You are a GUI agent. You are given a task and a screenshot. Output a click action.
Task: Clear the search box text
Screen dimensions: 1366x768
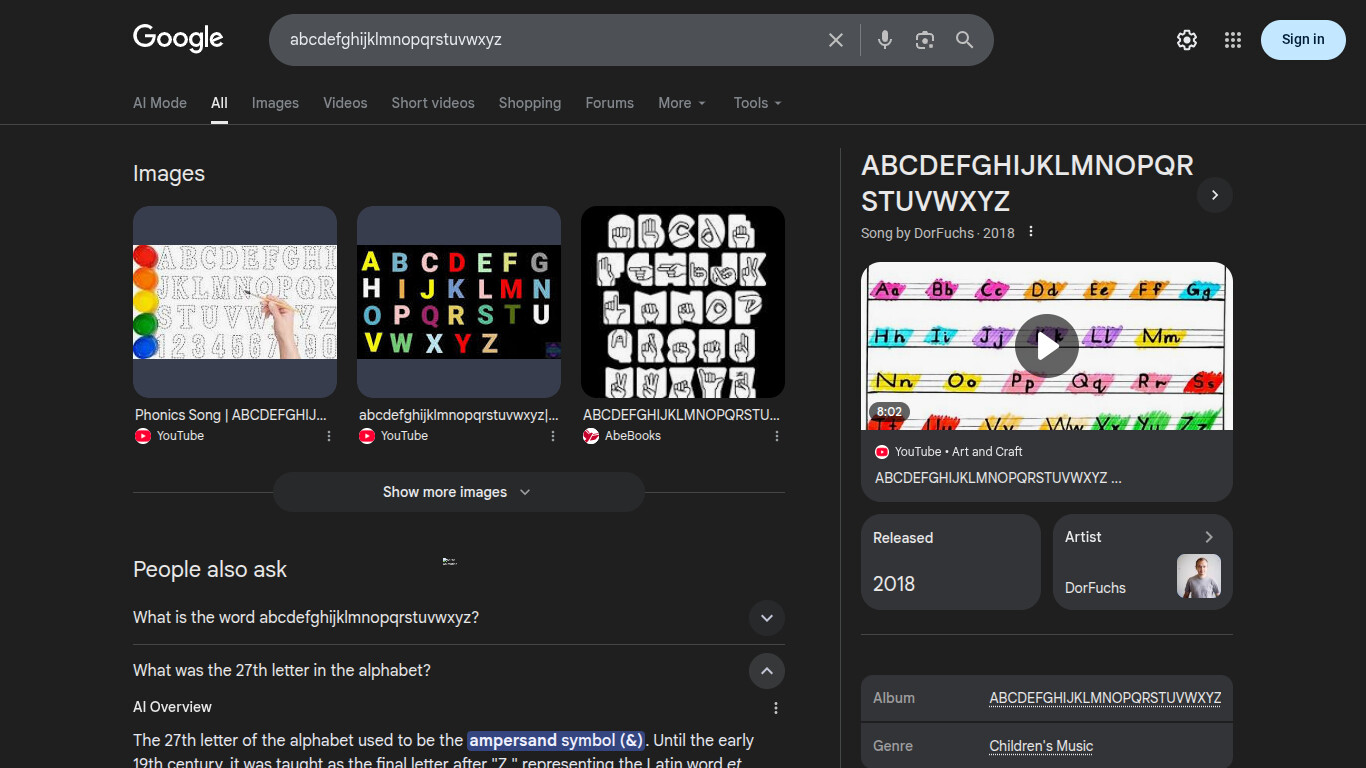pyautogui.click(x=836, y=40)
